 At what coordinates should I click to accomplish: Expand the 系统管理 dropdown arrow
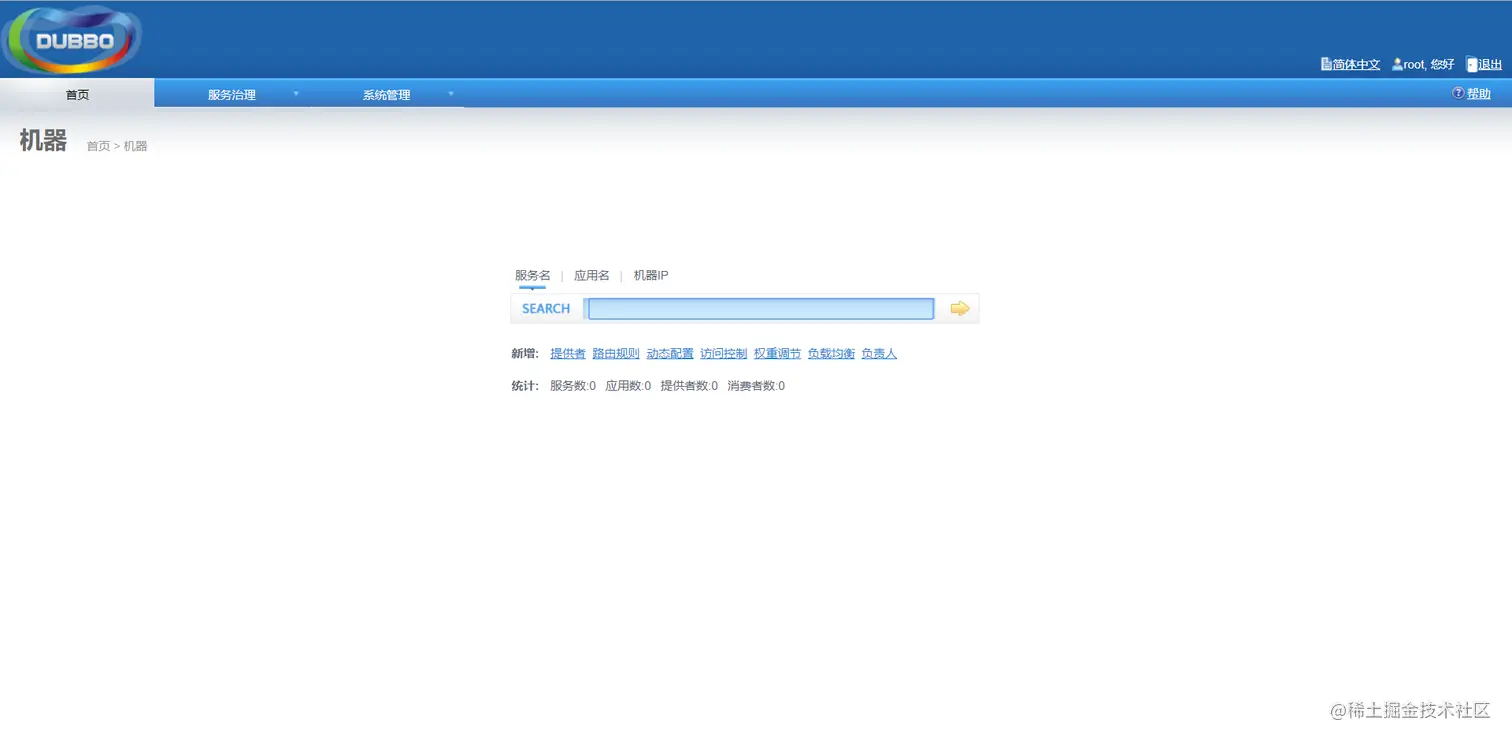(x=451, y=94)
